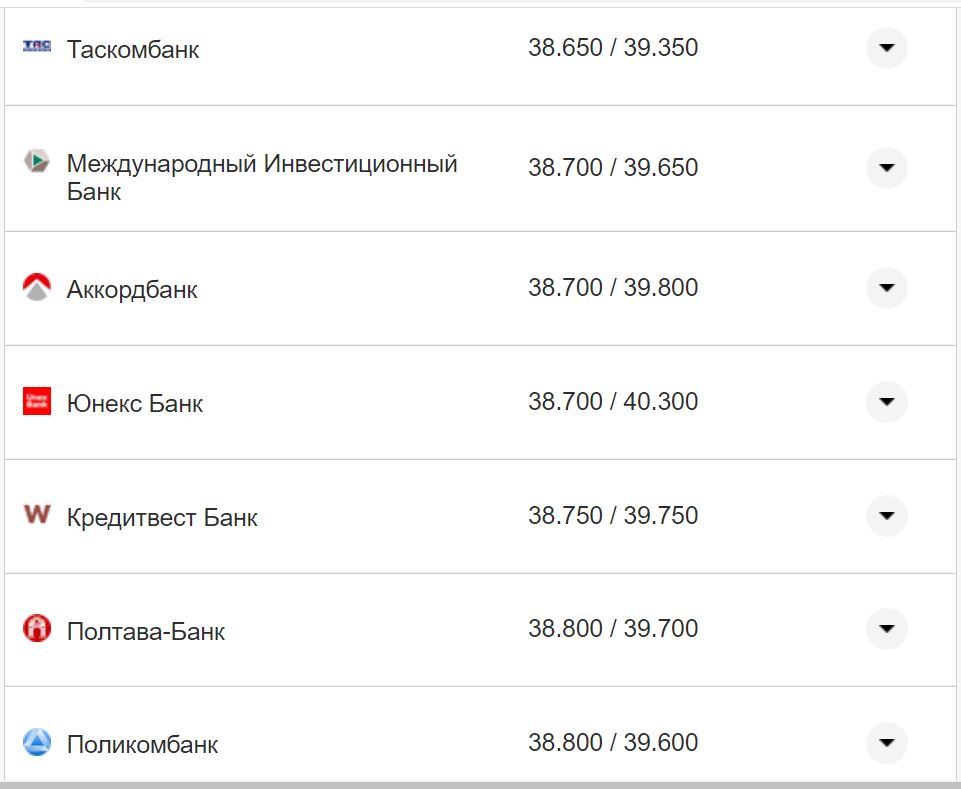Expand the Юнекс Банк row
This screenshot has width=961, height=789.
click(886, 402)
